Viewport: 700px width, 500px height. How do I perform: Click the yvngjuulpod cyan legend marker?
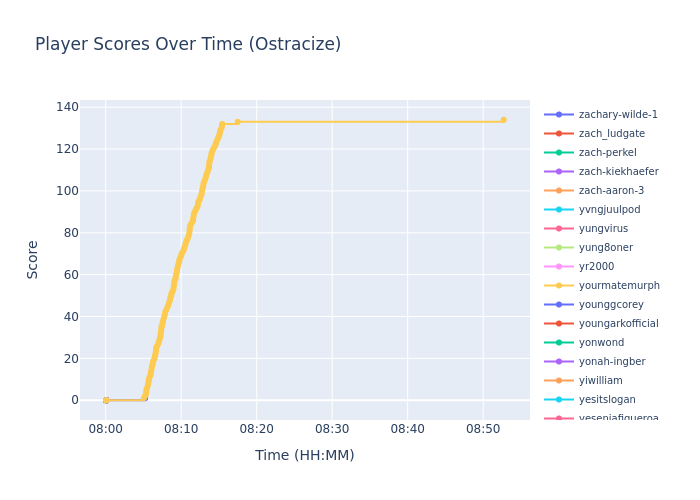pyautogui.click(x=559, y=210)
